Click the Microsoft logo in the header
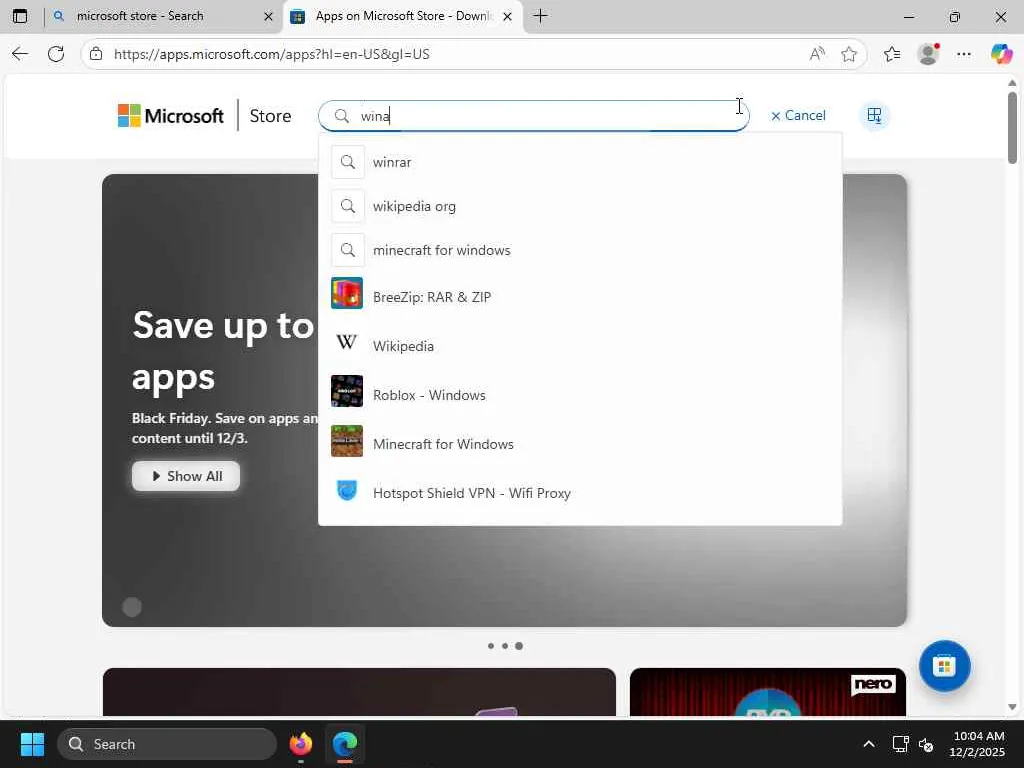The height and width of the screenshot is (768, 1024). pos(170,116)
